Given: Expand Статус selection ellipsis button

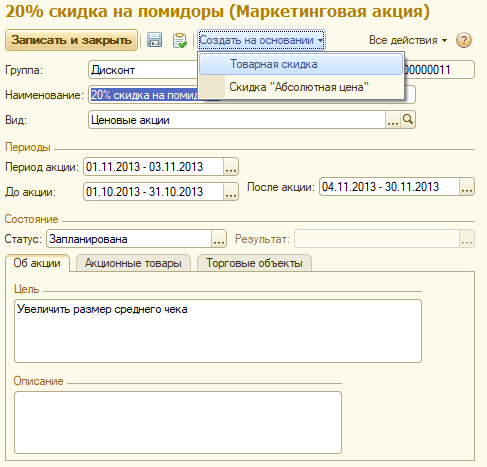Looking at the screenshot, I should tap(219, 239).
